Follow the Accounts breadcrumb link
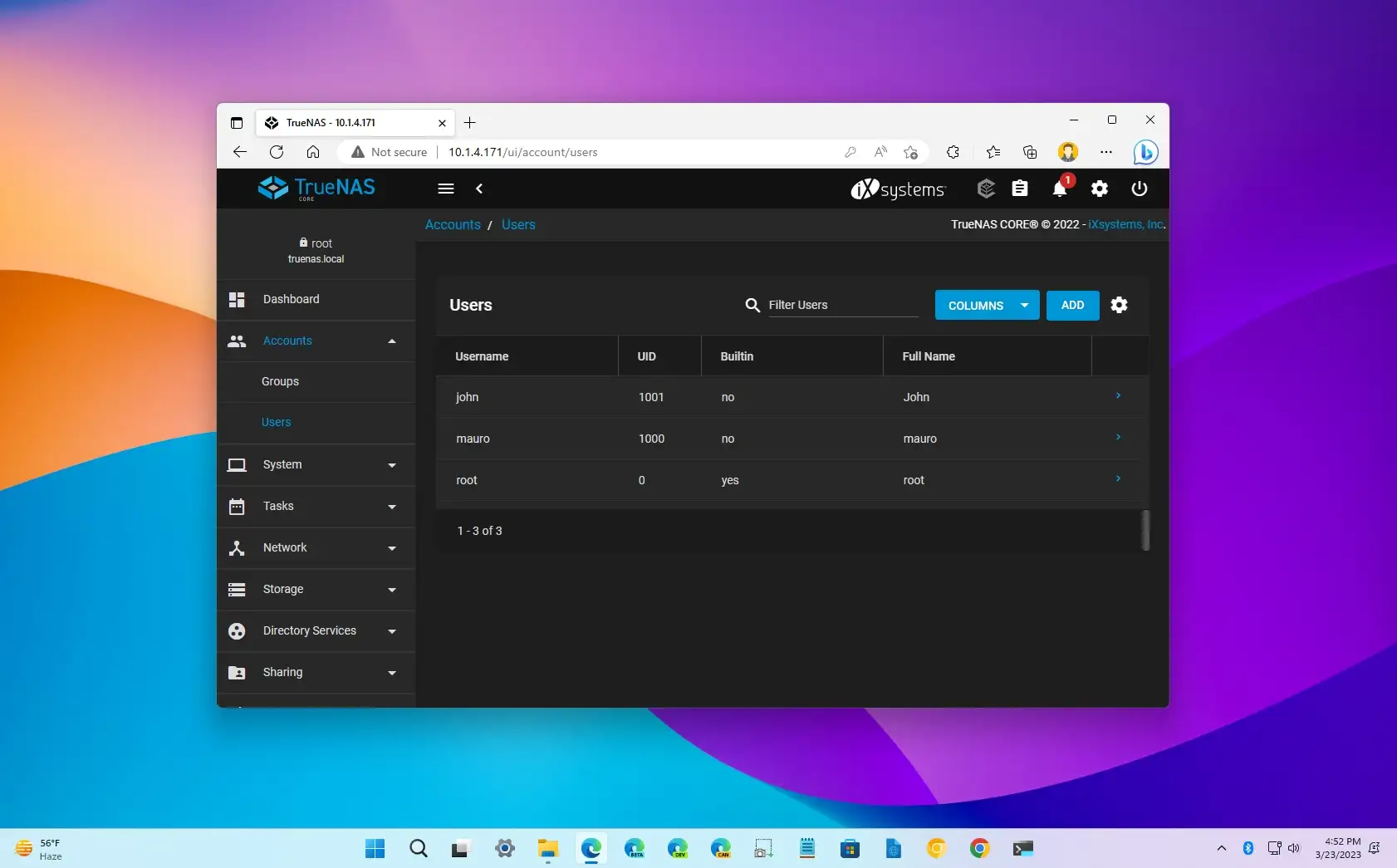1397x868 pixels. [453, 224]
